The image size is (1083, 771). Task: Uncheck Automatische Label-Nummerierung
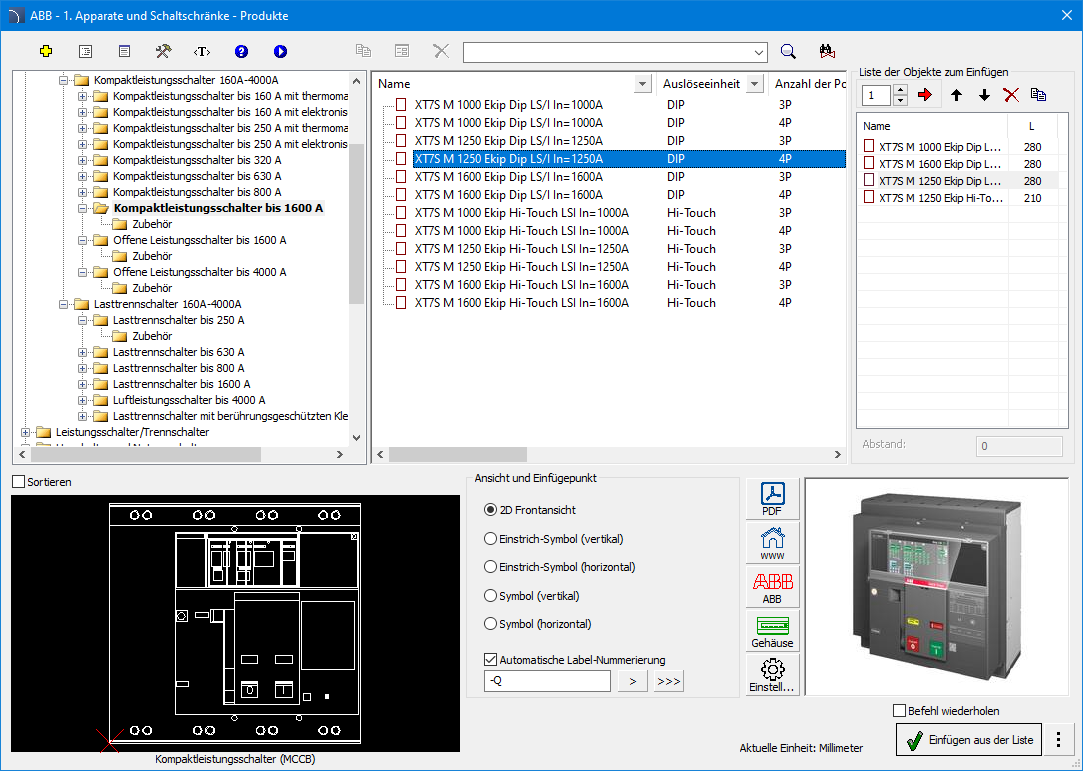(490, 660)
